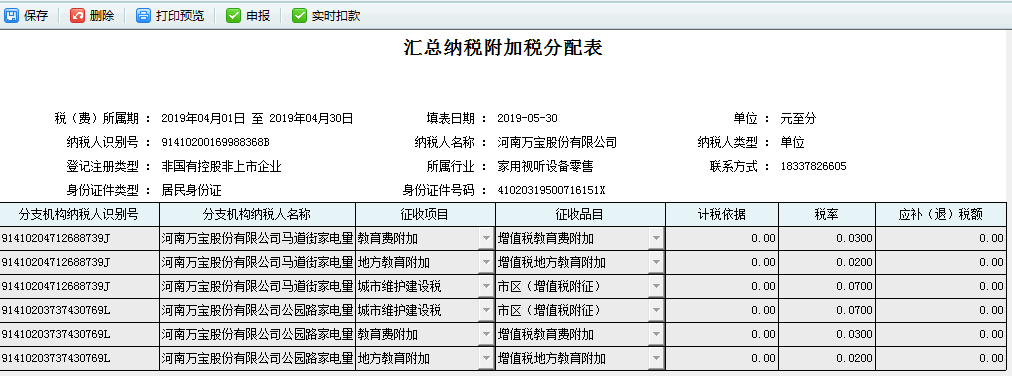Click the 保存 save disk icon

(x=12, y=16)
